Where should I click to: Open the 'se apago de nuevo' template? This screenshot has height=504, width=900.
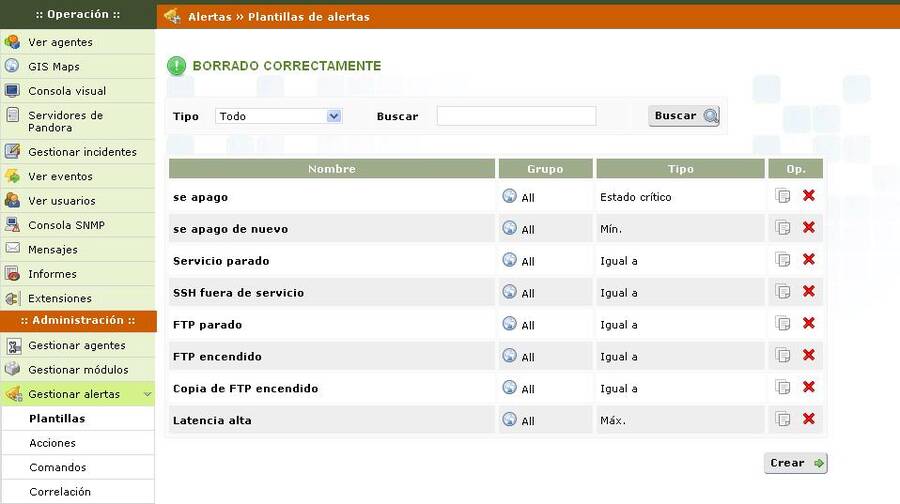230,229
